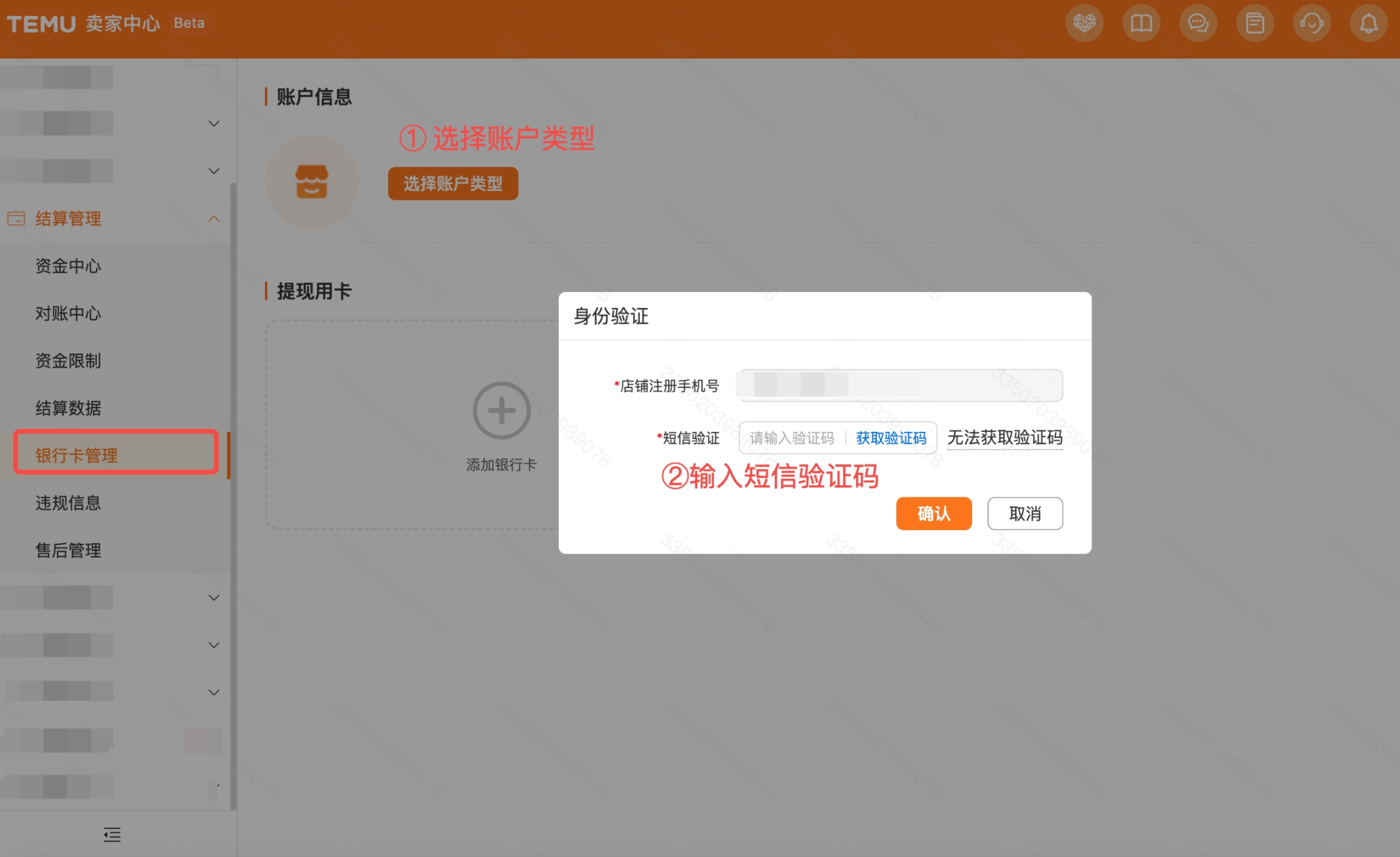Click the plus icon under 添加银行卡
Screen dimensions: 1400x857
point(501,410)
